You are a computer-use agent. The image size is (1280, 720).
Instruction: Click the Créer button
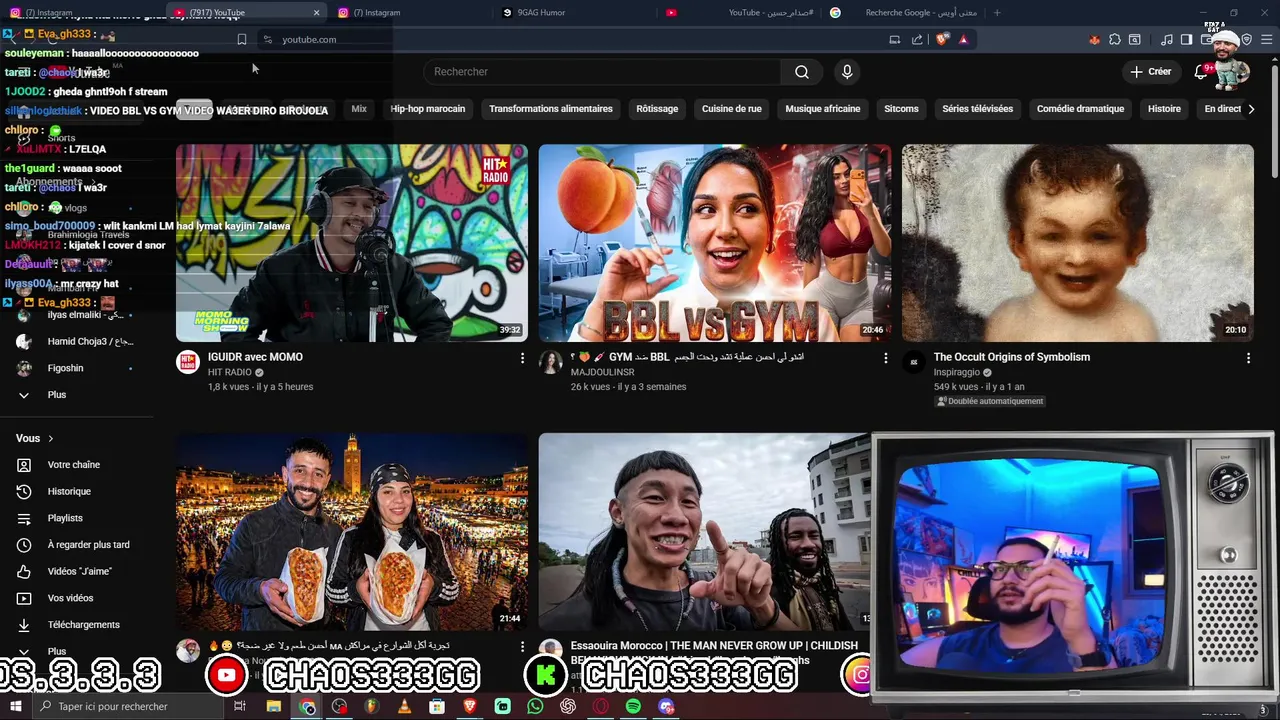1151,72
